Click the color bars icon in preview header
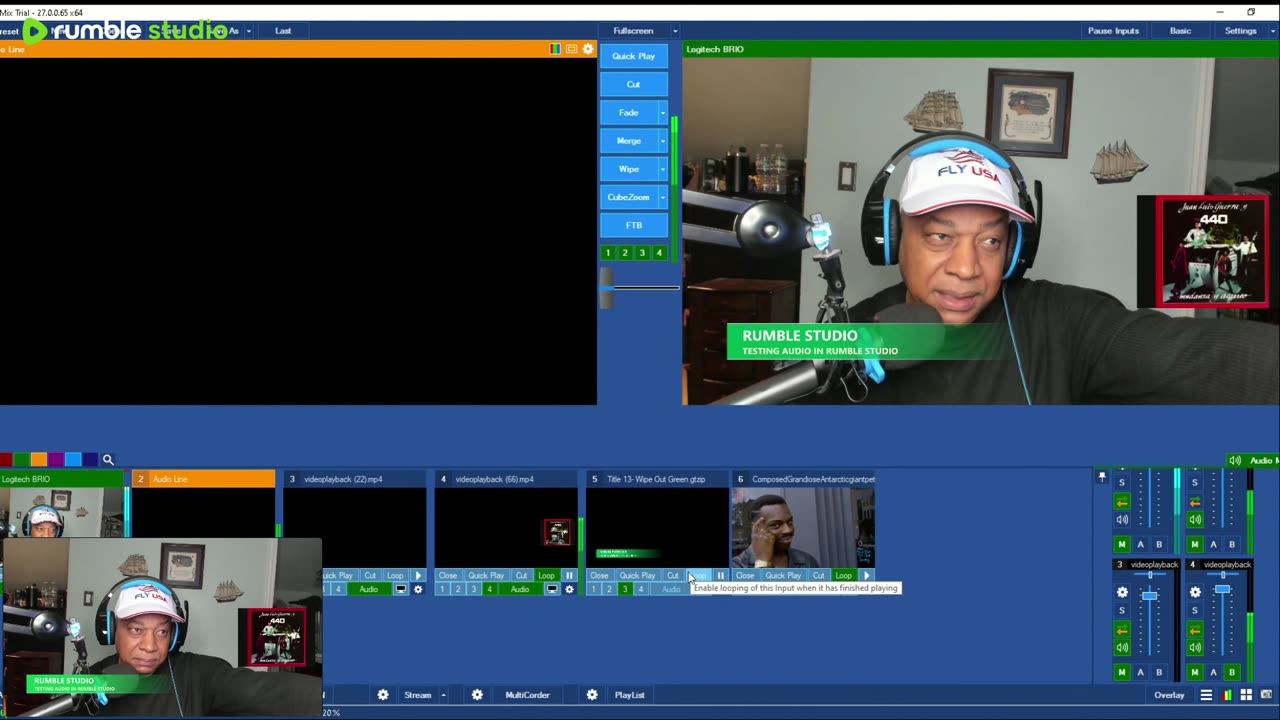This screenshot has width=1280, height=720. click(x=555, y=49)
